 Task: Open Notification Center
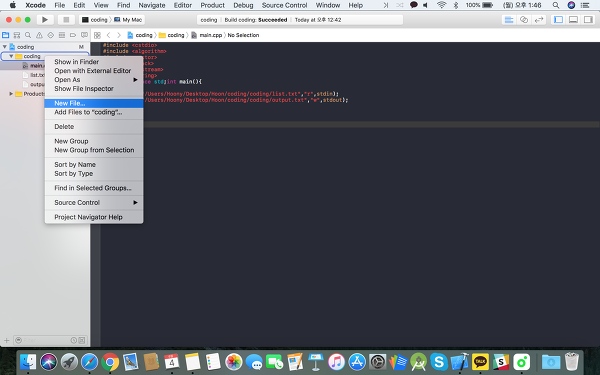tap(585, 5)
